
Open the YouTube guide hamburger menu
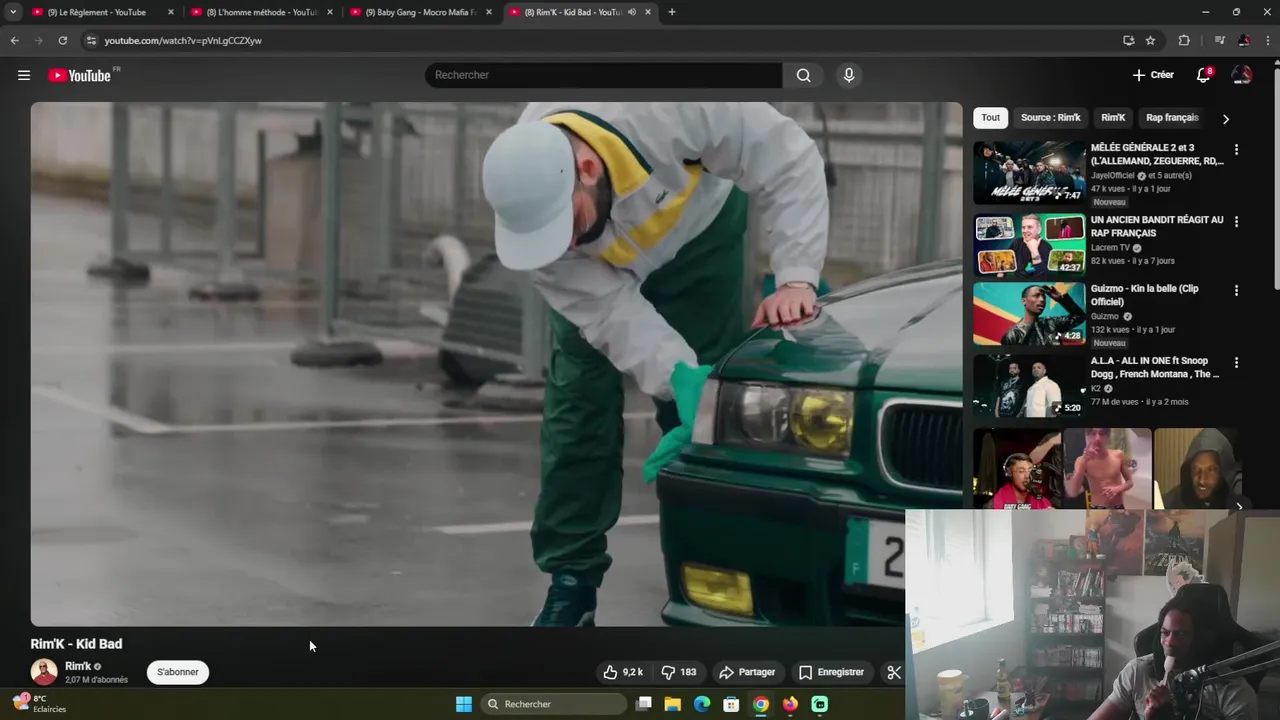24,75
